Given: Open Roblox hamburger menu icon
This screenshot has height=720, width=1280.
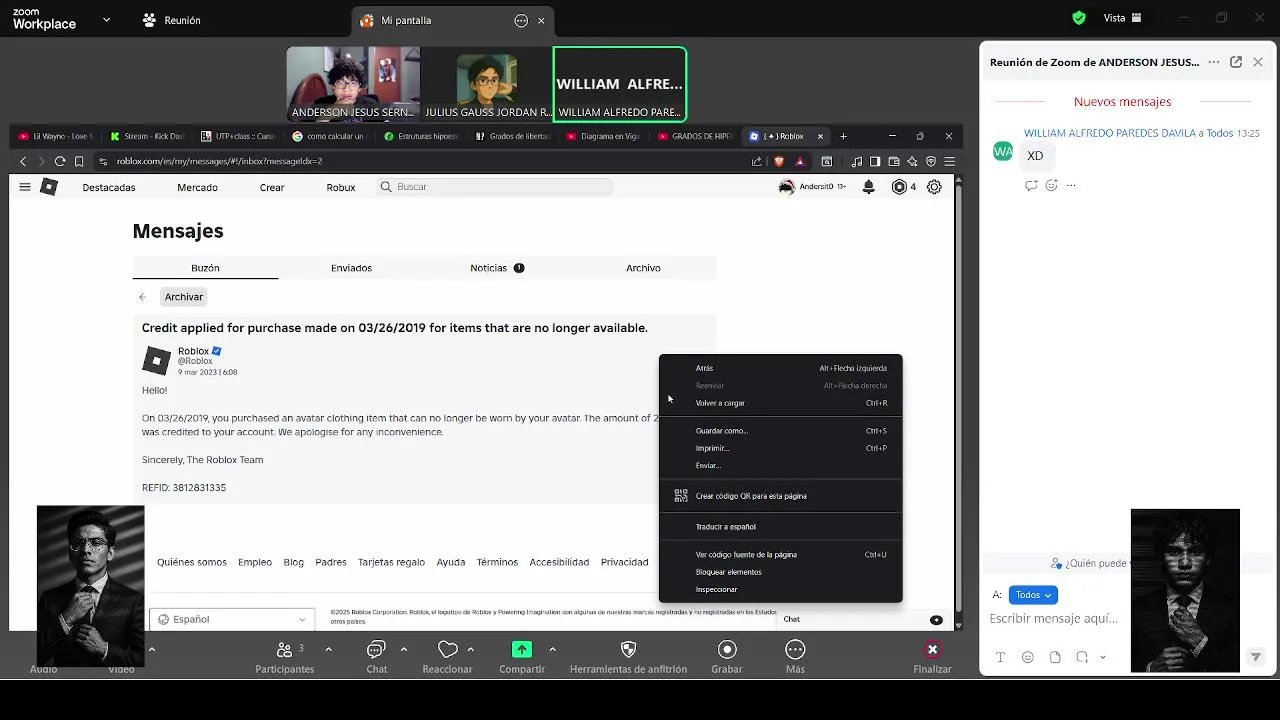Looking at the screenshot, I should 25,187.
